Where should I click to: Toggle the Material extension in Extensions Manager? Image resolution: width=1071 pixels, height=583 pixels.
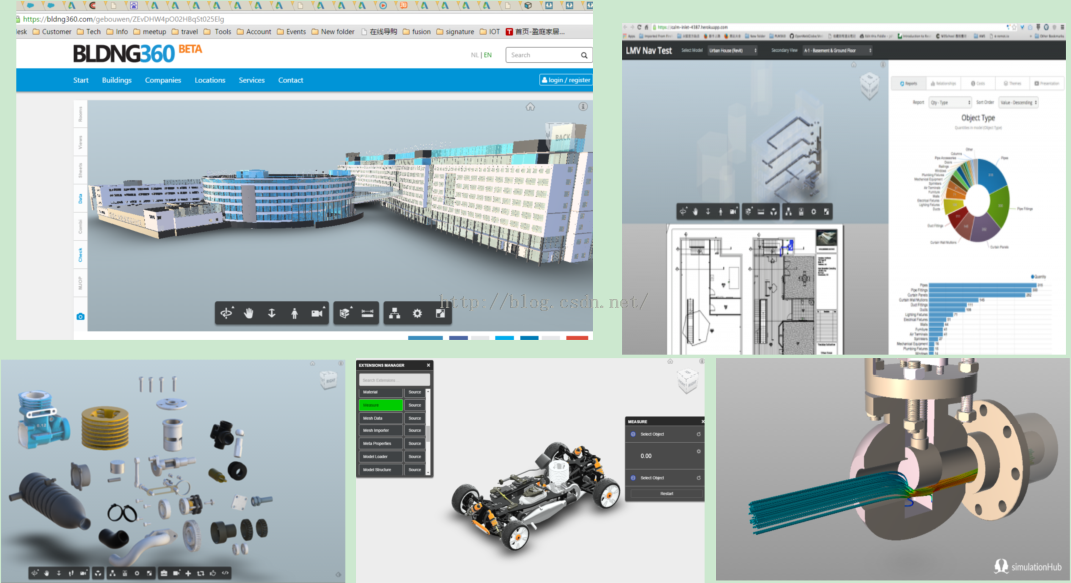coord(380,392)
